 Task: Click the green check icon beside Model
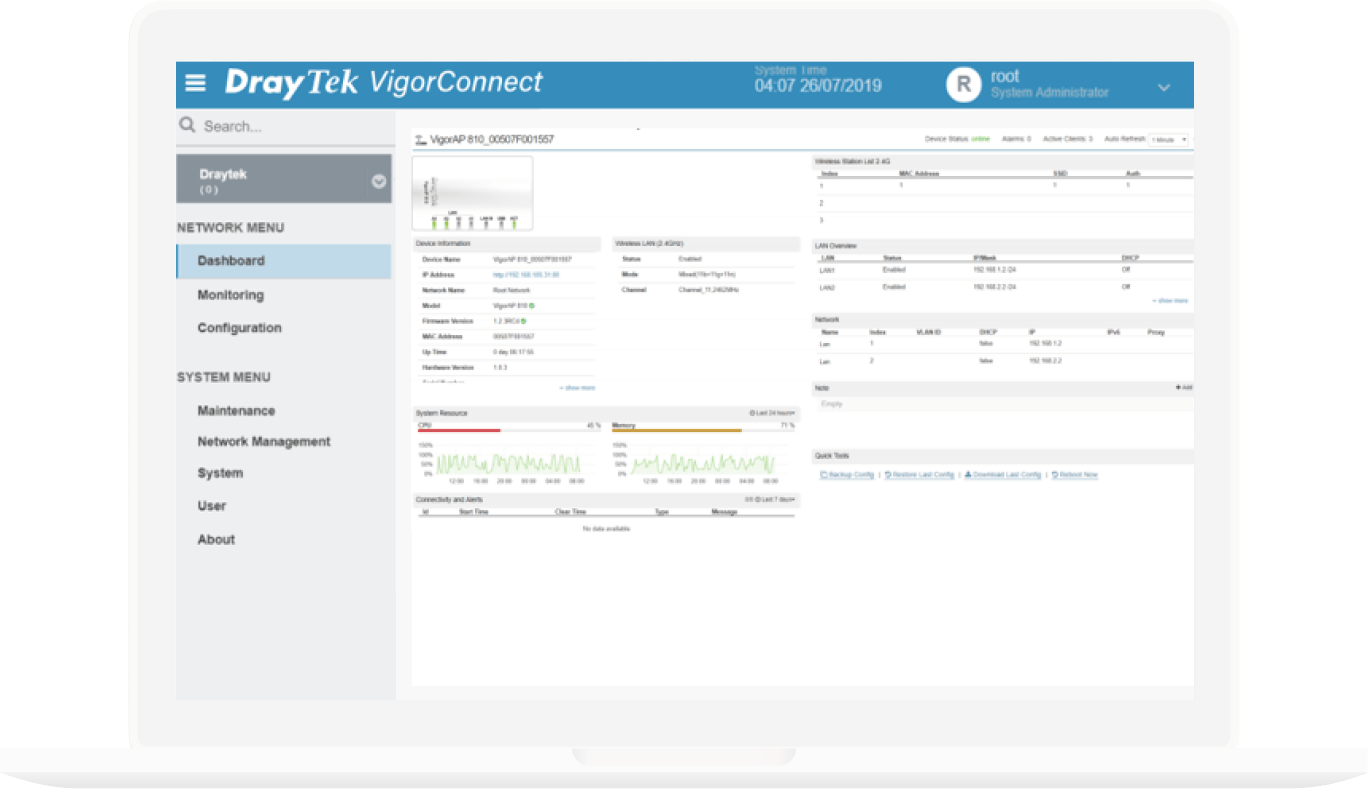tap(532, 305)
